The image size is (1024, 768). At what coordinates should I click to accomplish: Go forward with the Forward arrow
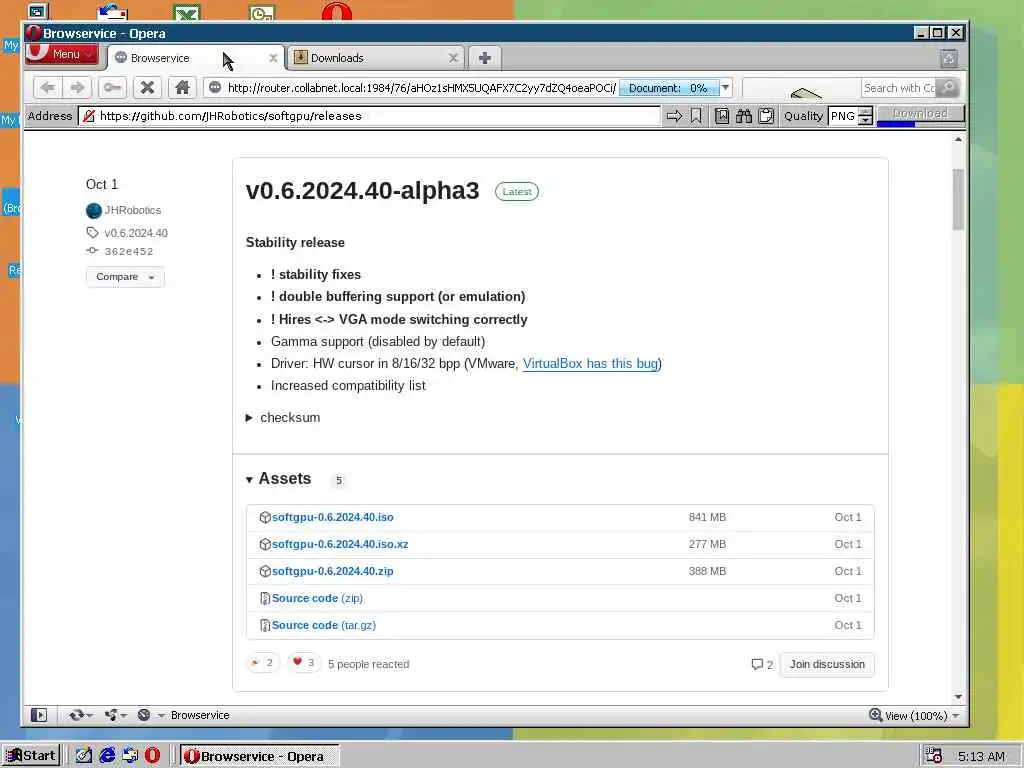pyautogui.click(x=77, y=88)
